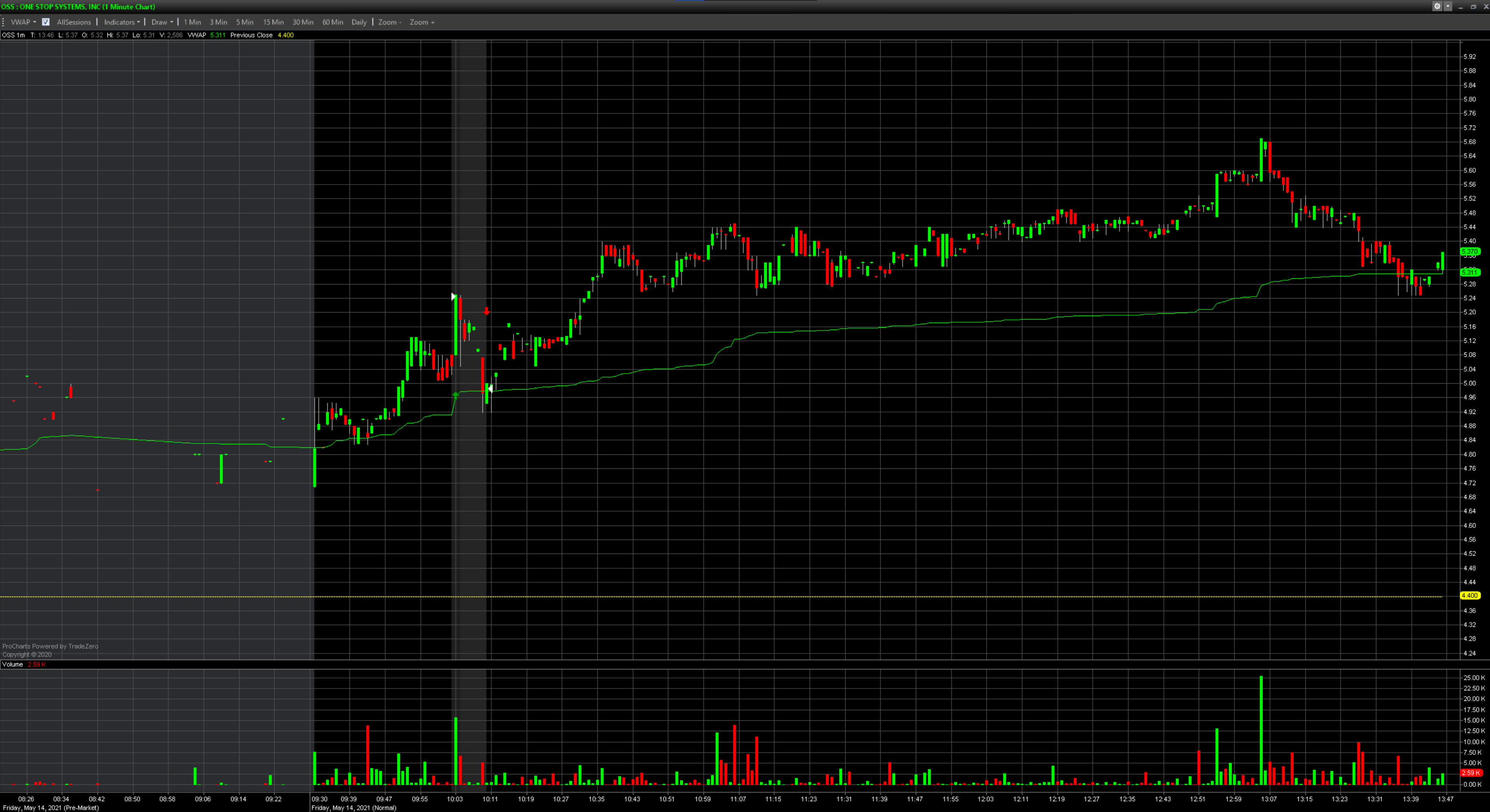Click the Zoom + button

coord(421,22)
